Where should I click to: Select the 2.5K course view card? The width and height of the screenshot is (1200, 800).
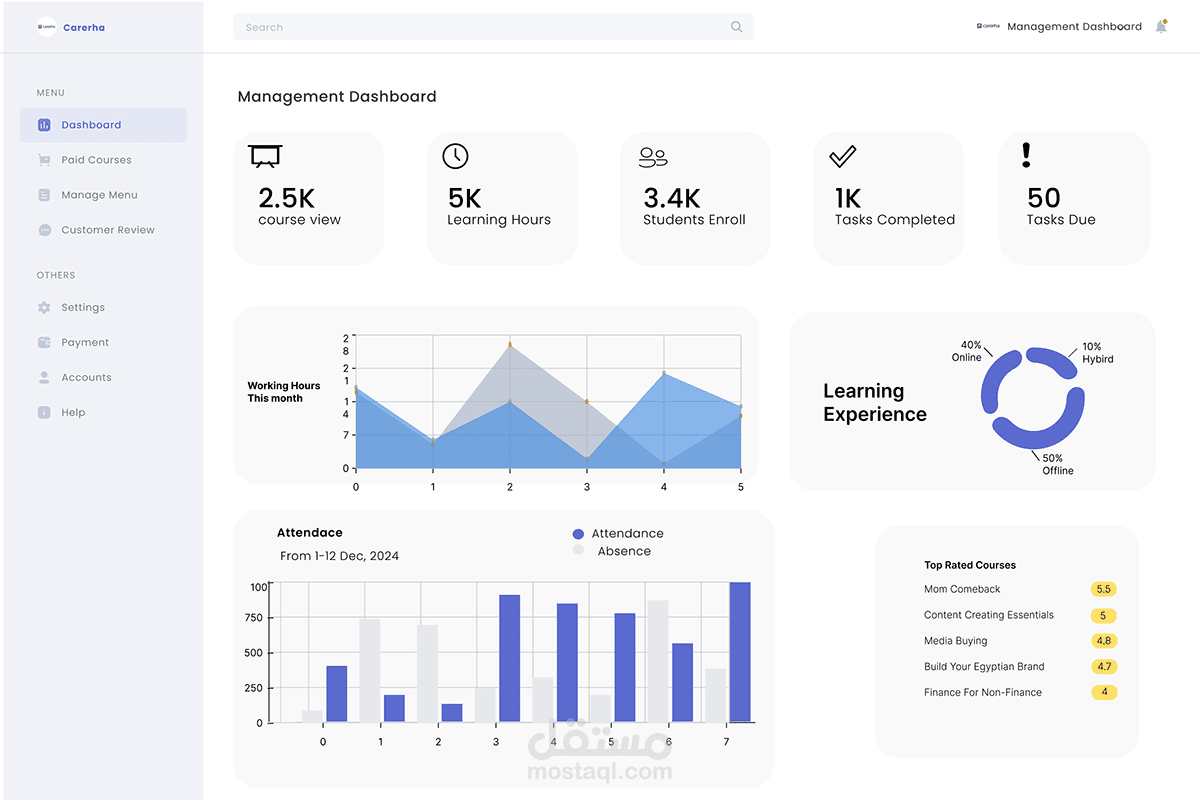(x=308, y=198)
